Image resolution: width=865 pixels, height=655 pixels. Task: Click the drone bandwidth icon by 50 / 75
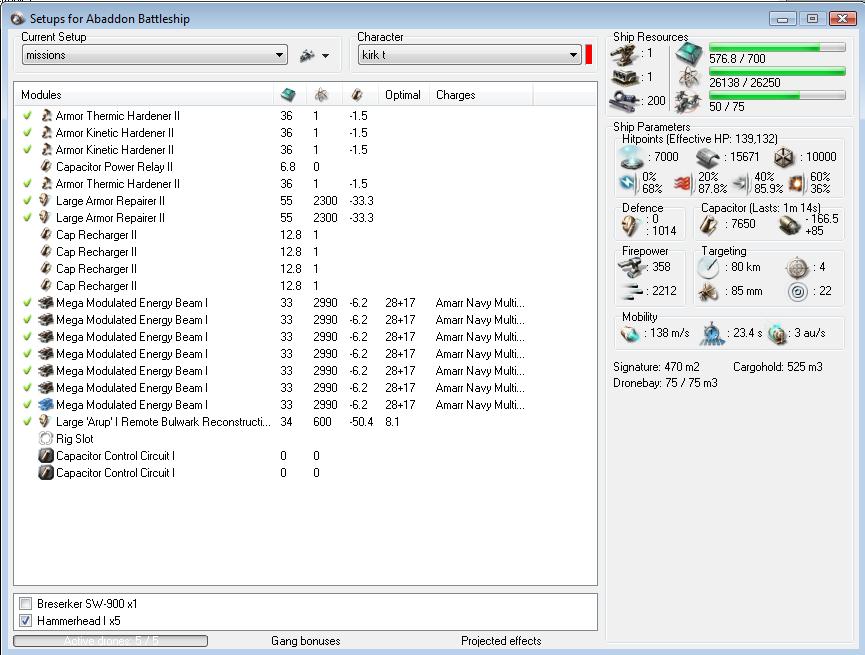688,102
